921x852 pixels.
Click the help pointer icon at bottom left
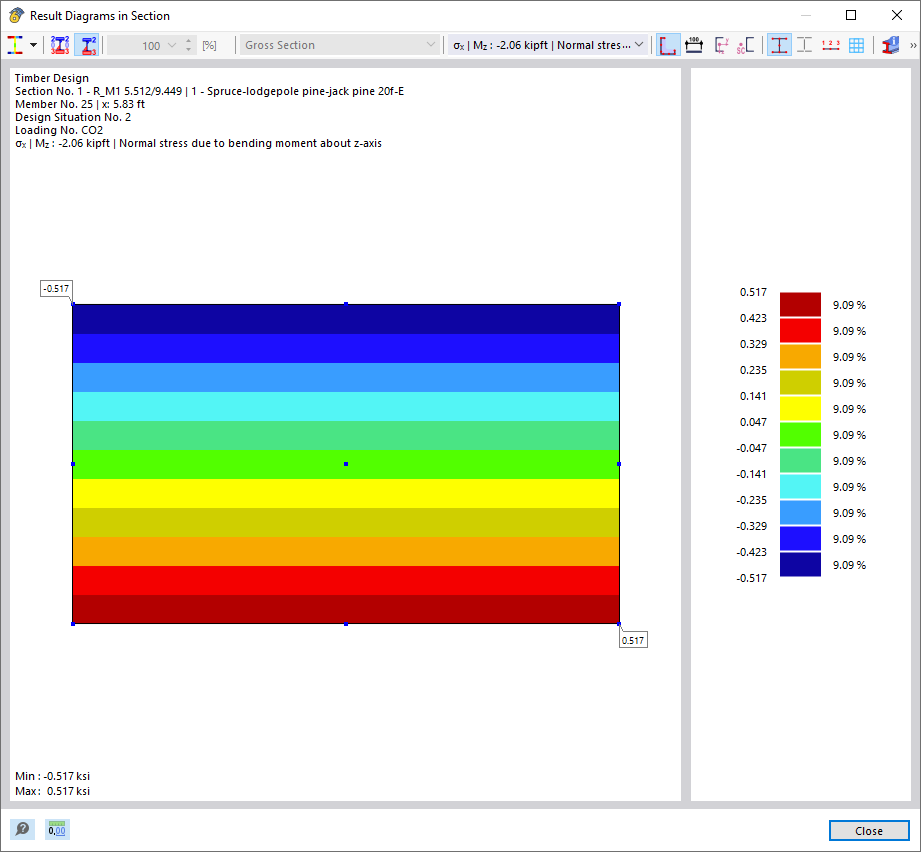pos(21,829)
